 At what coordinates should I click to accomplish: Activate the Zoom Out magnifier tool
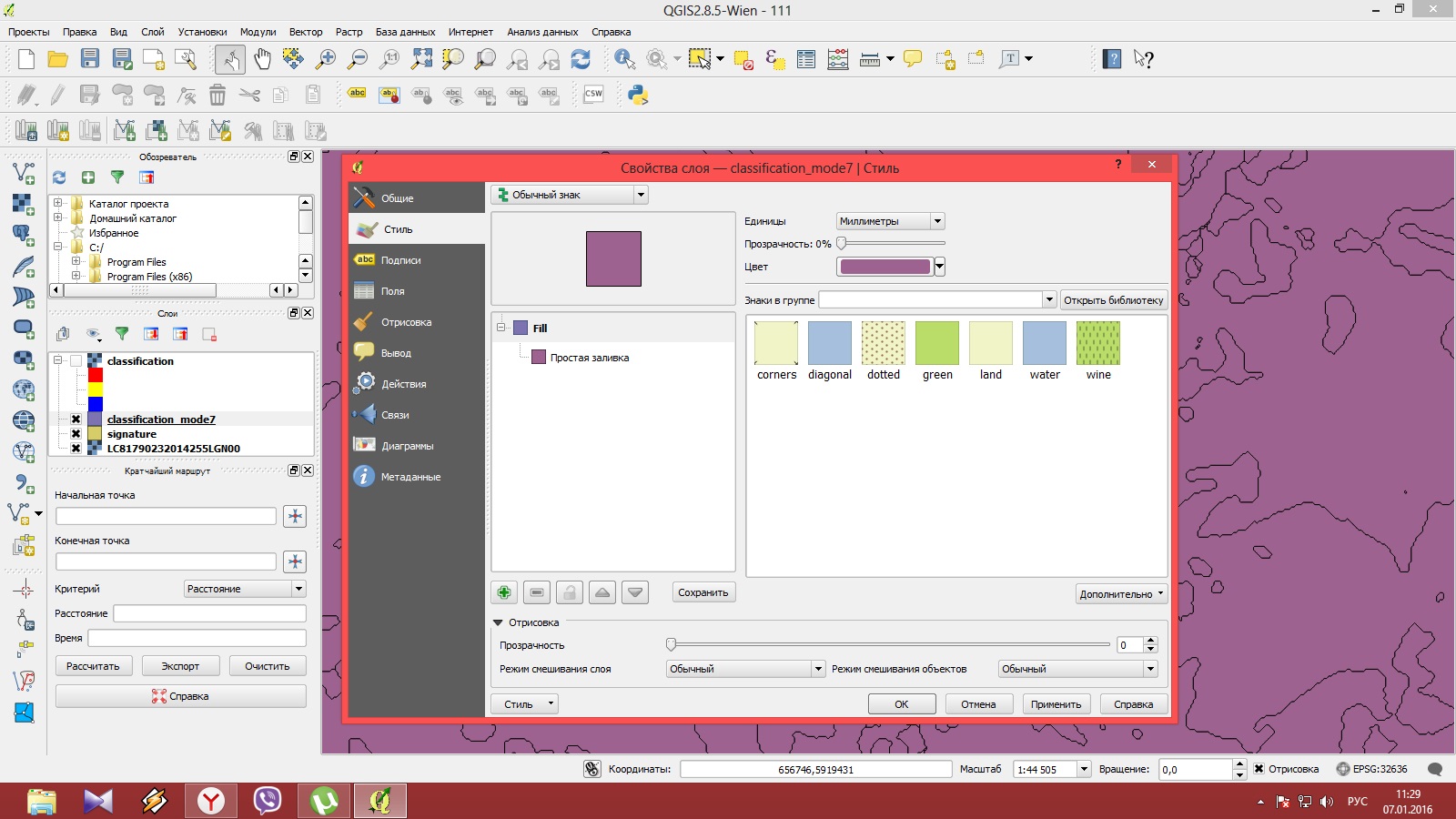click(x=358, y=59)
